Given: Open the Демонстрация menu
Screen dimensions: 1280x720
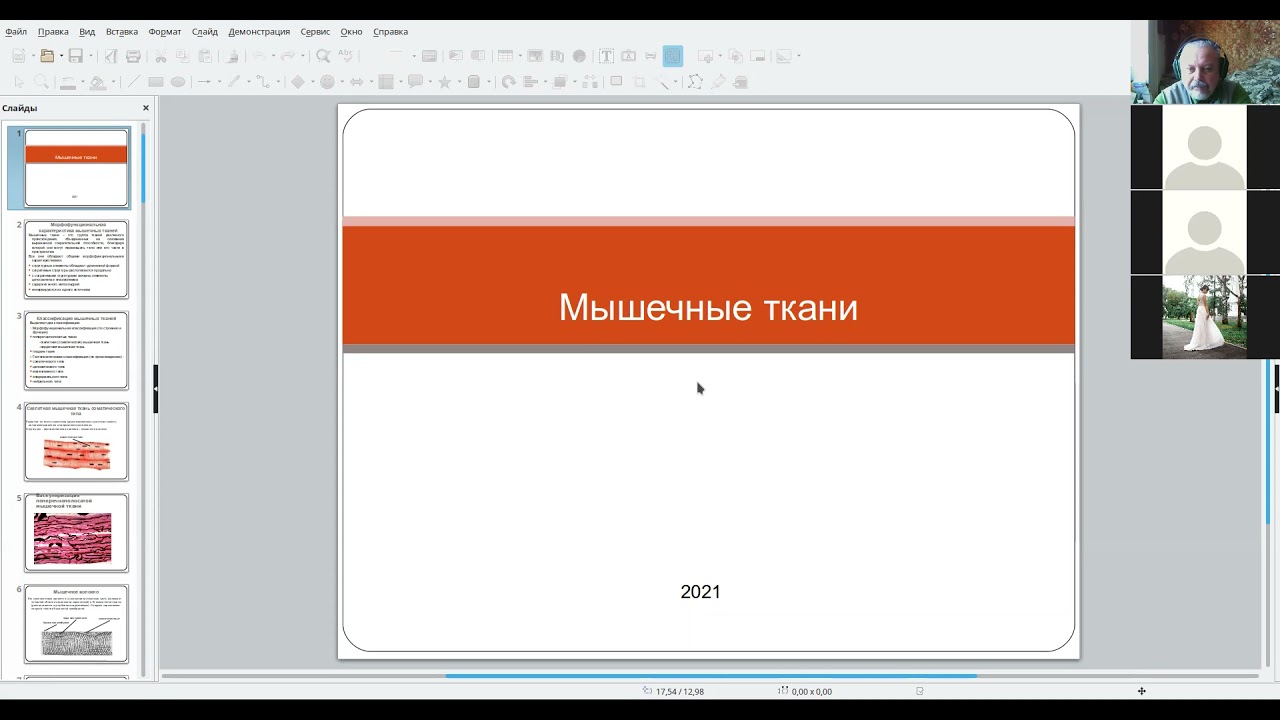Looking at the screenshot, I should (259, 31).
